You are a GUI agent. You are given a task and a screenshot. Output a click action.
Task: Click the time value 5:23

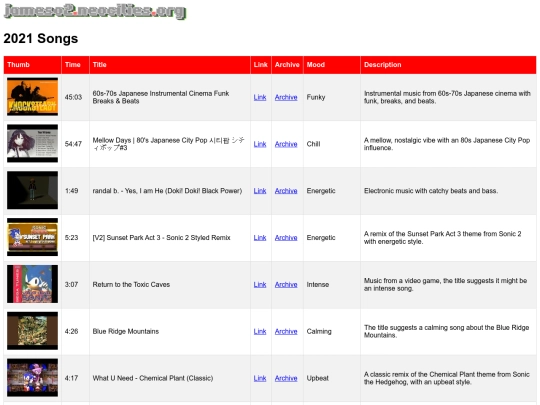pos(72,238)
